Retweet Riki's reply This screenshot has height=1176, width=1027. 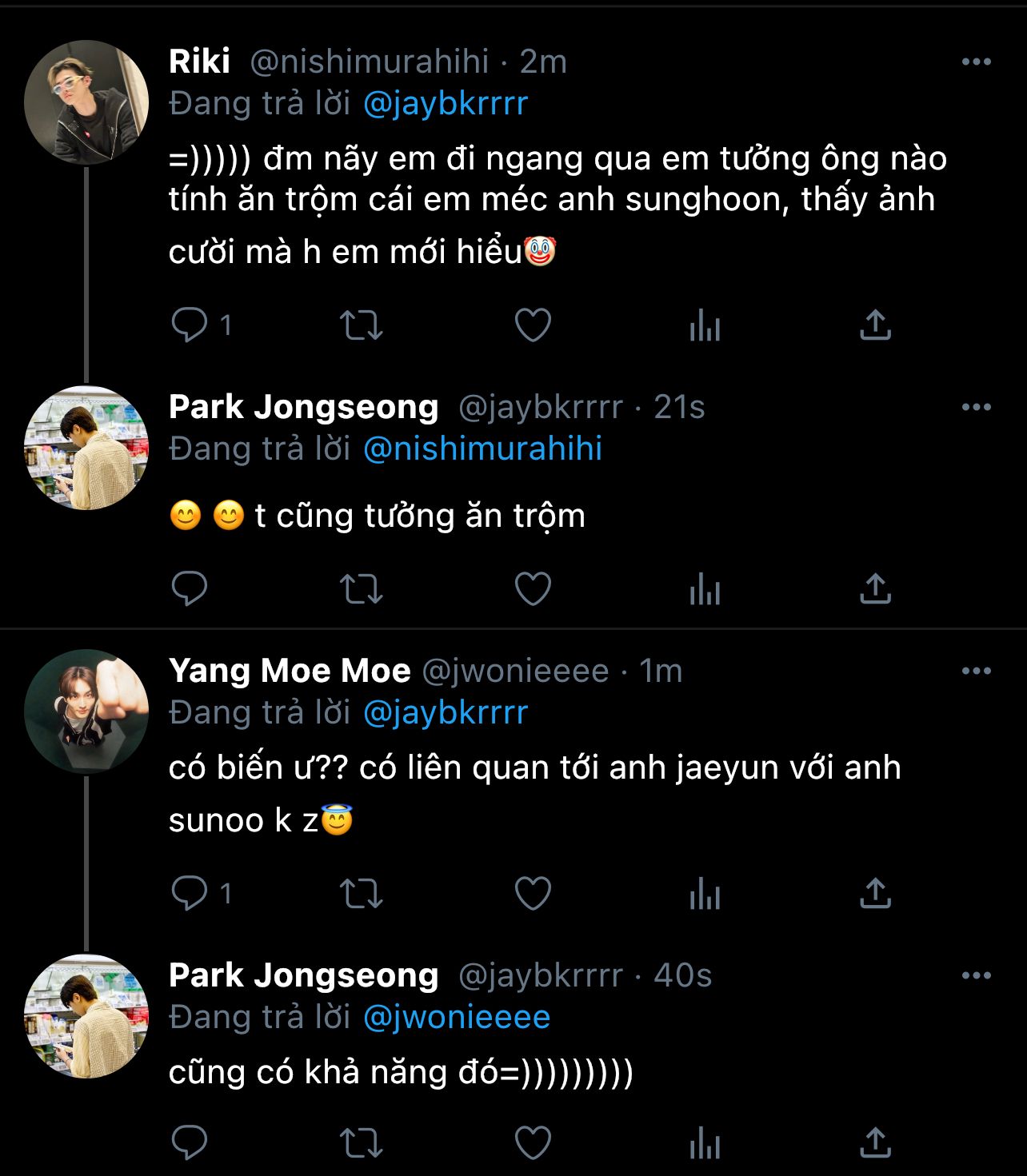click(361, 325)
